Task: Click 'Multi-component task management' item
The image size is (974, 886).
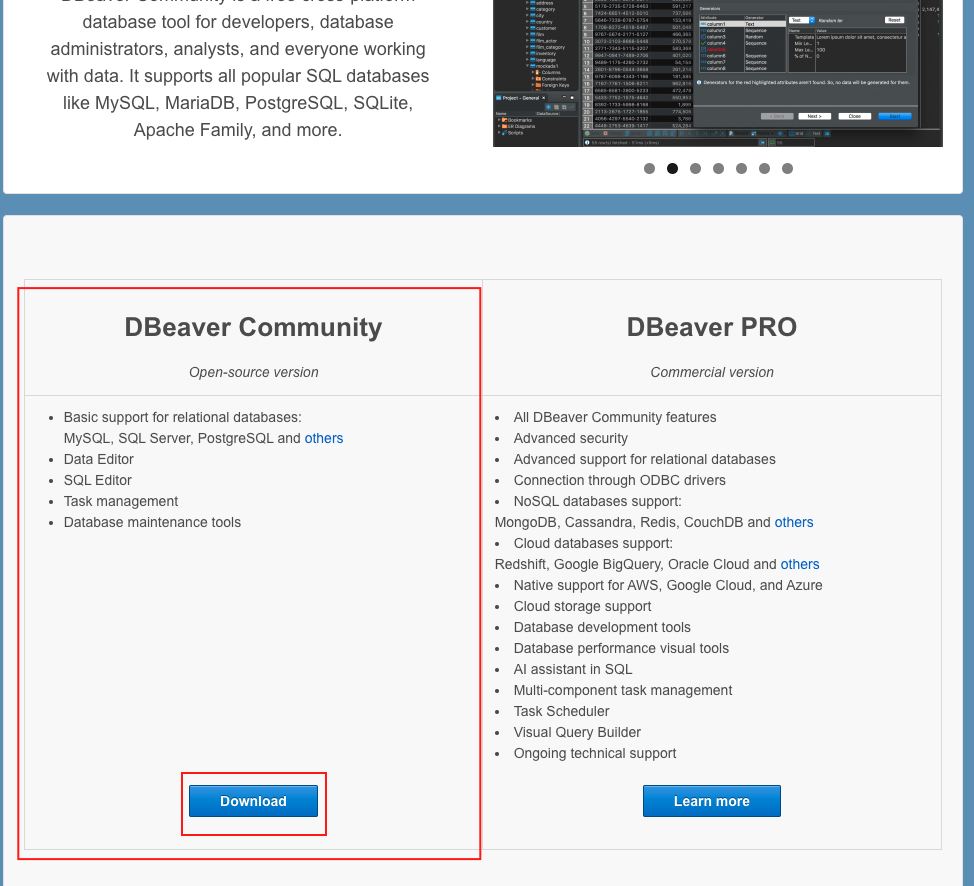Action: point(623,690)
